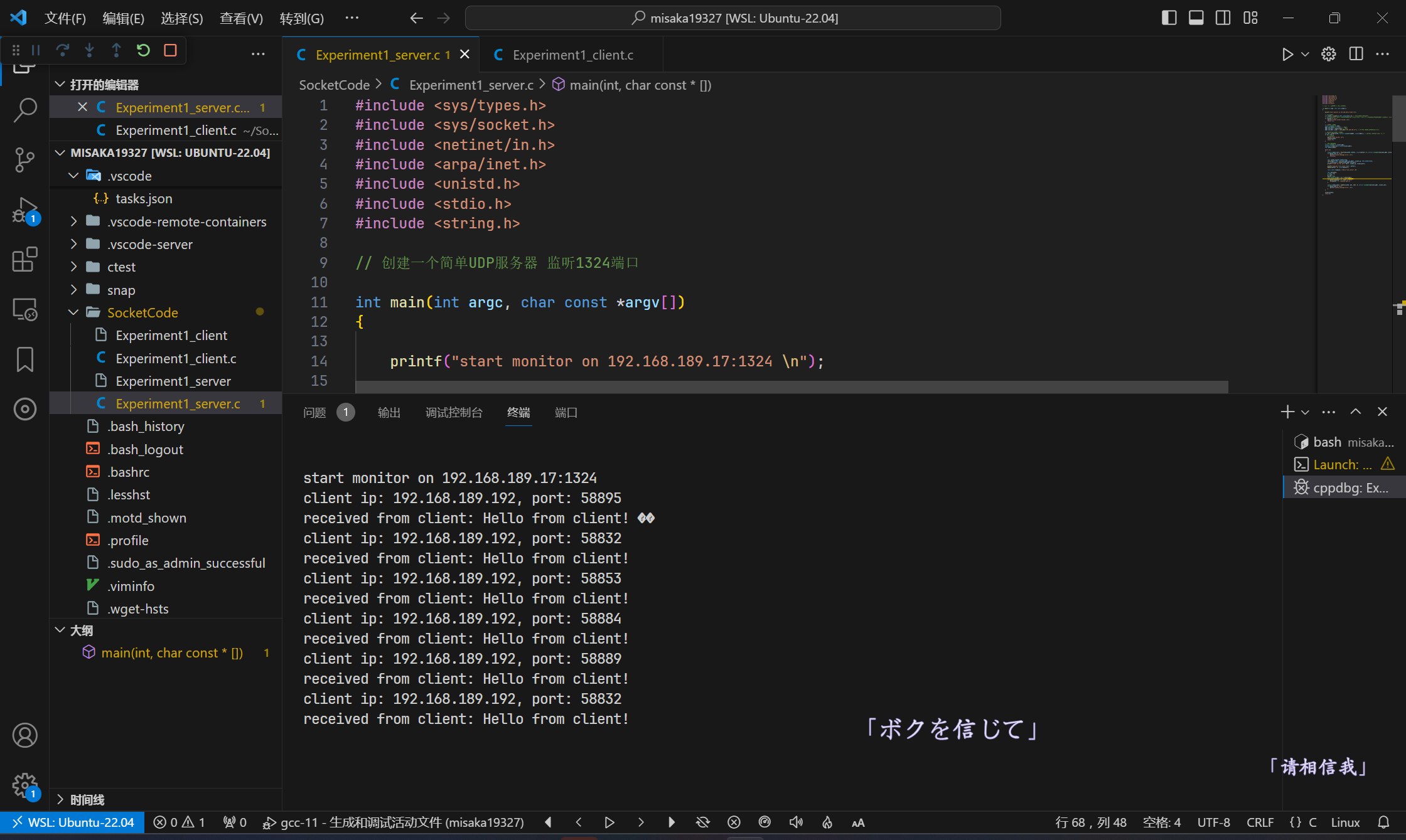The height and width of the screenshot is (840, 1406).
Task: Open the dropdown next to run button
Action: [1305, 55]
